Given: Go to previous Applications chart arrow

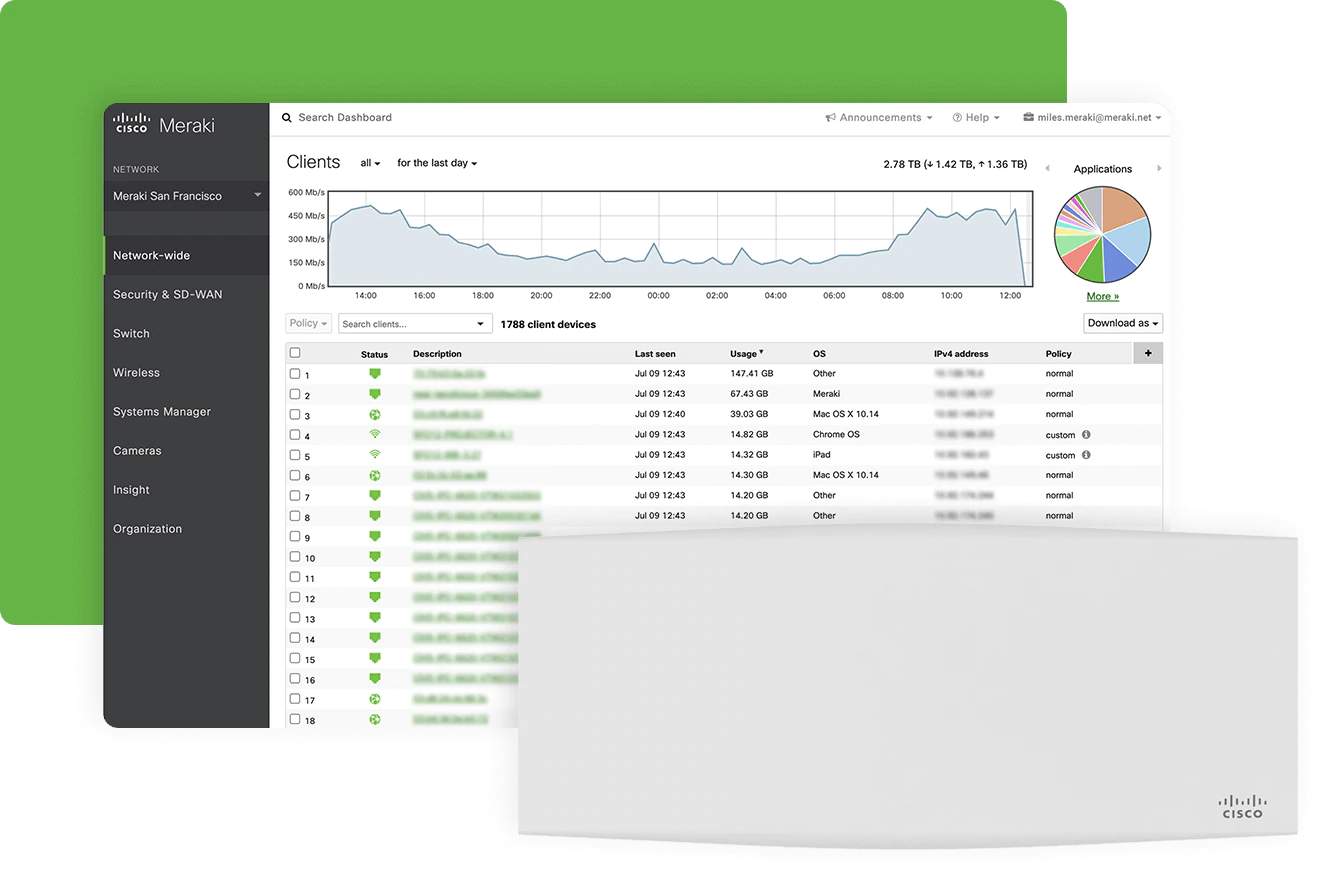Looking at the screenshot, I should click(1047, 169).
